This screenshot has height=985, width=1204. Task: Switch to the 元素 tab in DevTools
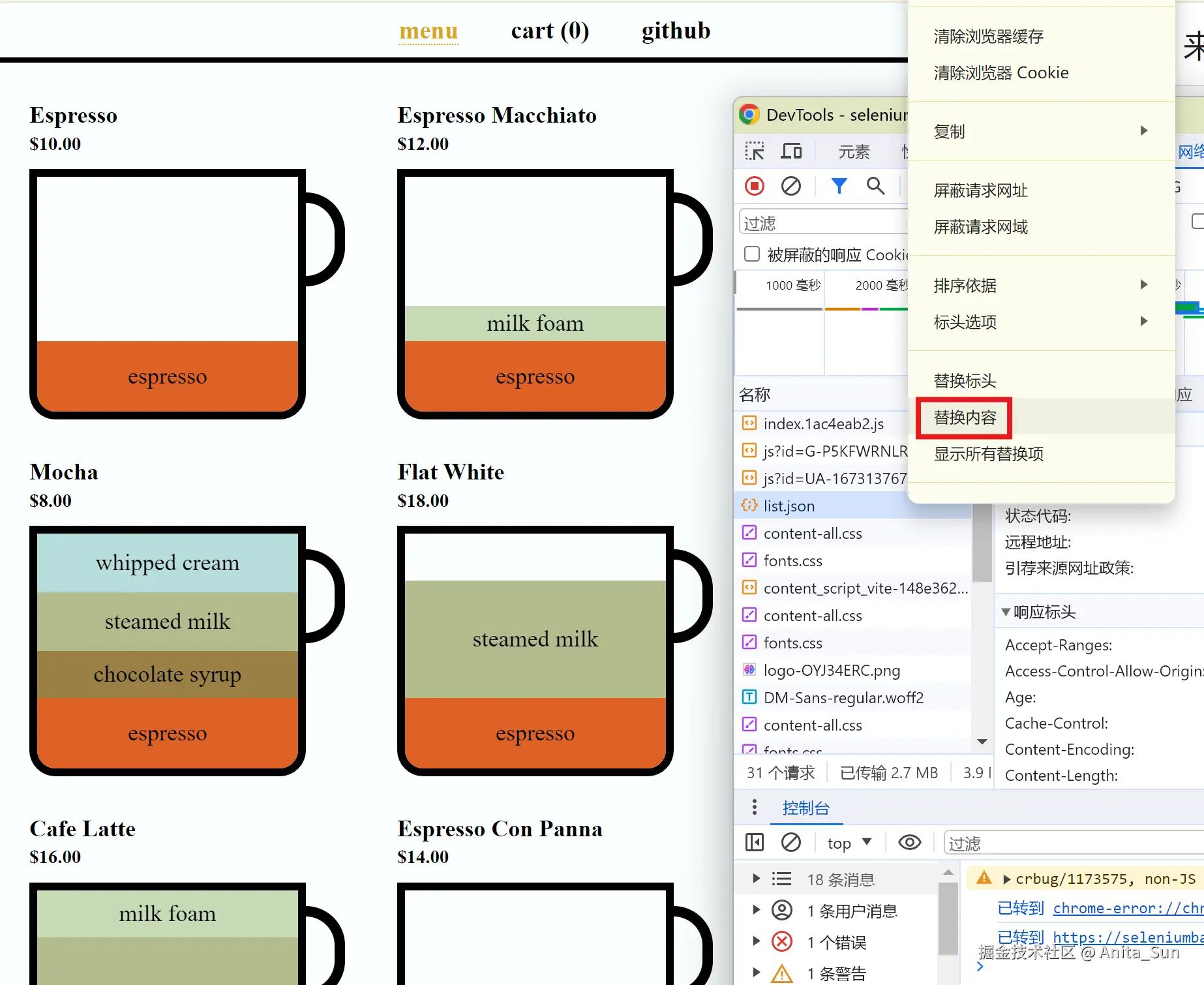(x=854, y=151)
